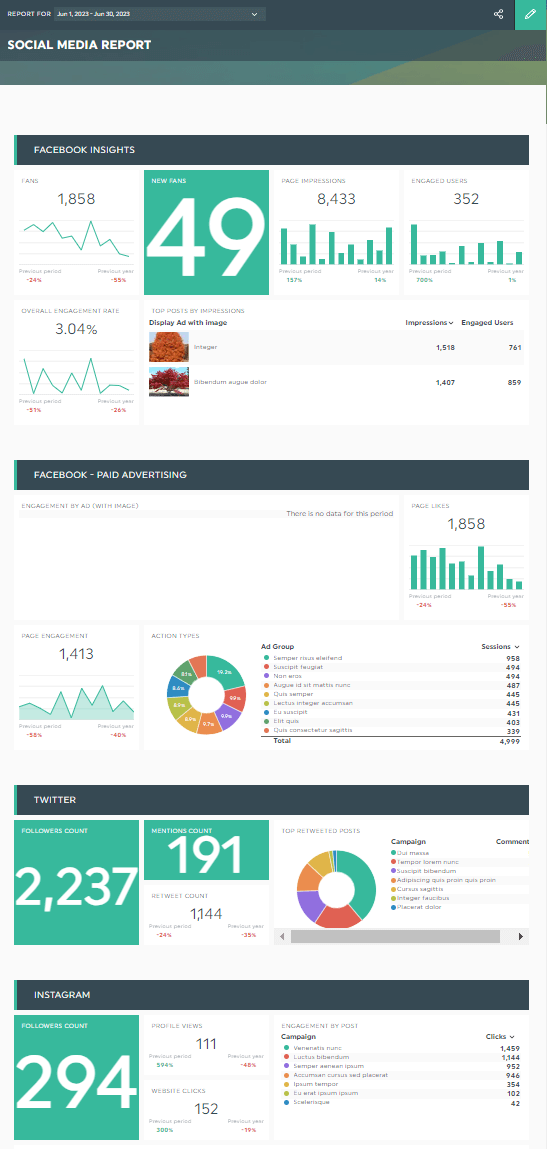This screenshot has width=547, height=1149.
Task: Click the Semper risus eleifend legend dot
Action: point(265,658)
